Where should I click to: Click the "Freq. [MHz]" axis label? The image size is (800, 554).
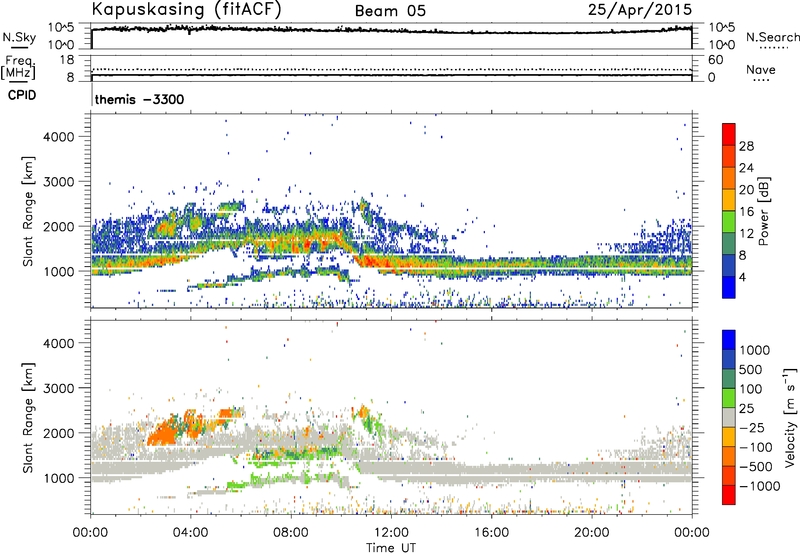click(18, 68)
